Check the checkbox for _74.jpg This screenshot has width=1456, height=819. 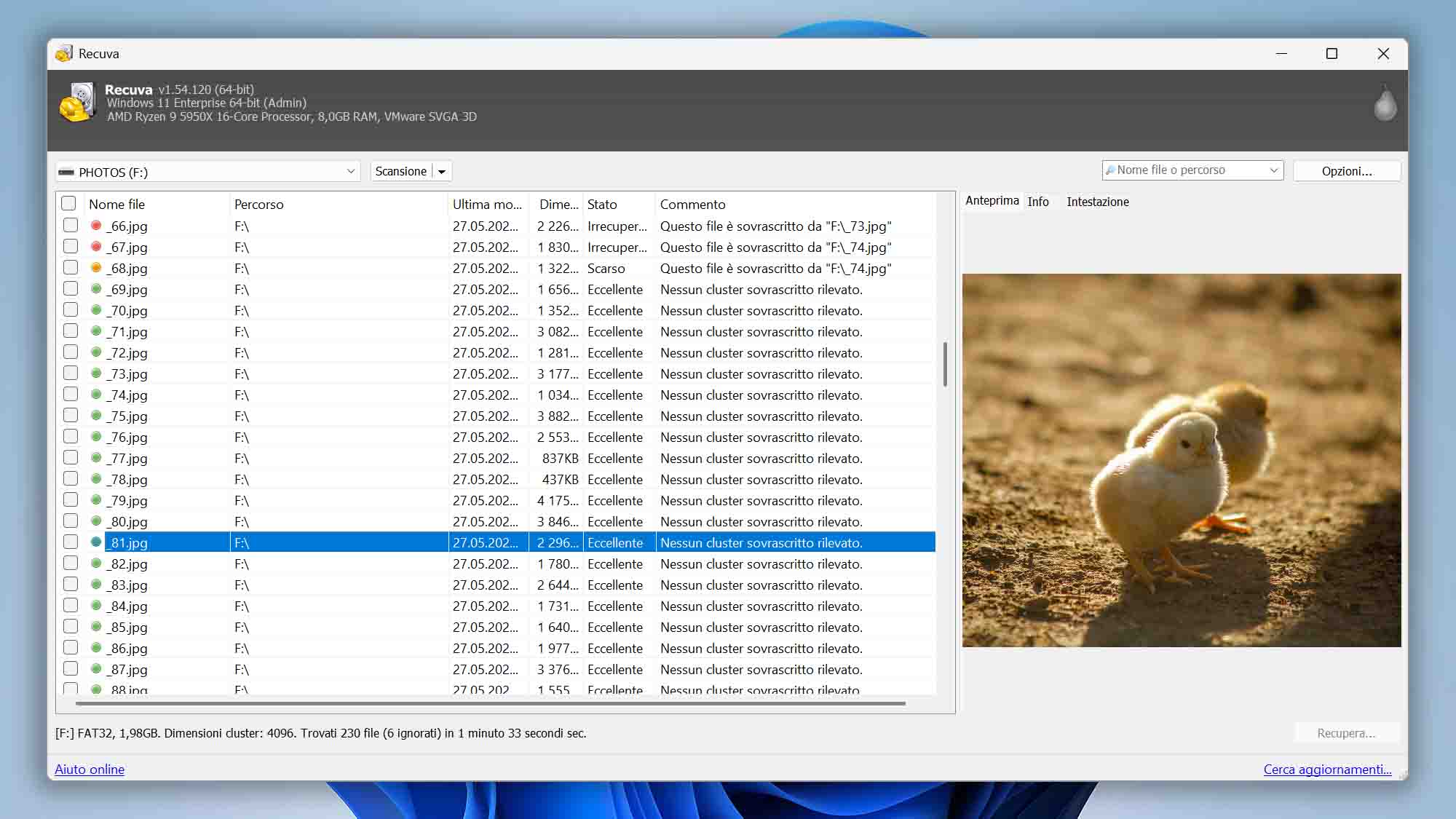[x=70, y=394]
